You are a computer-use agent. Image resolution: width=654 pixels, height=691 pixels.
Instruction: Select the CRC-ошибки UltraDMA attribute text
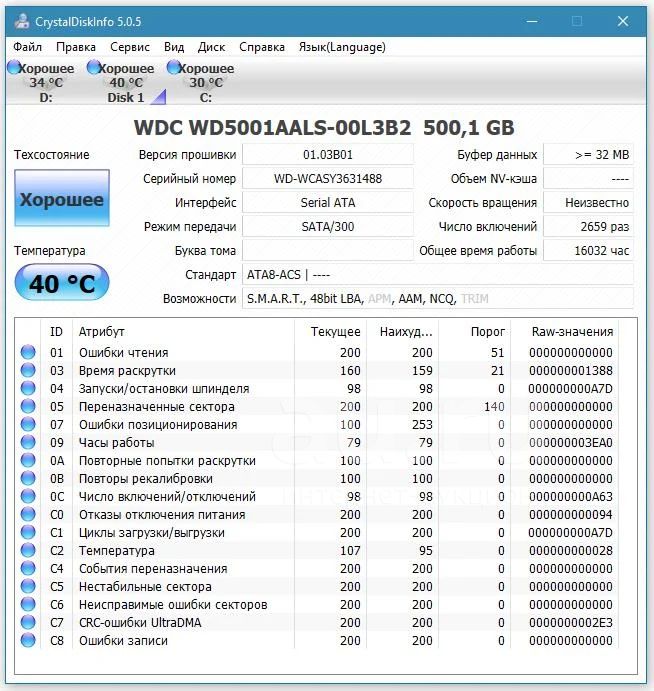pyautogui.click(x=140, y=623)
